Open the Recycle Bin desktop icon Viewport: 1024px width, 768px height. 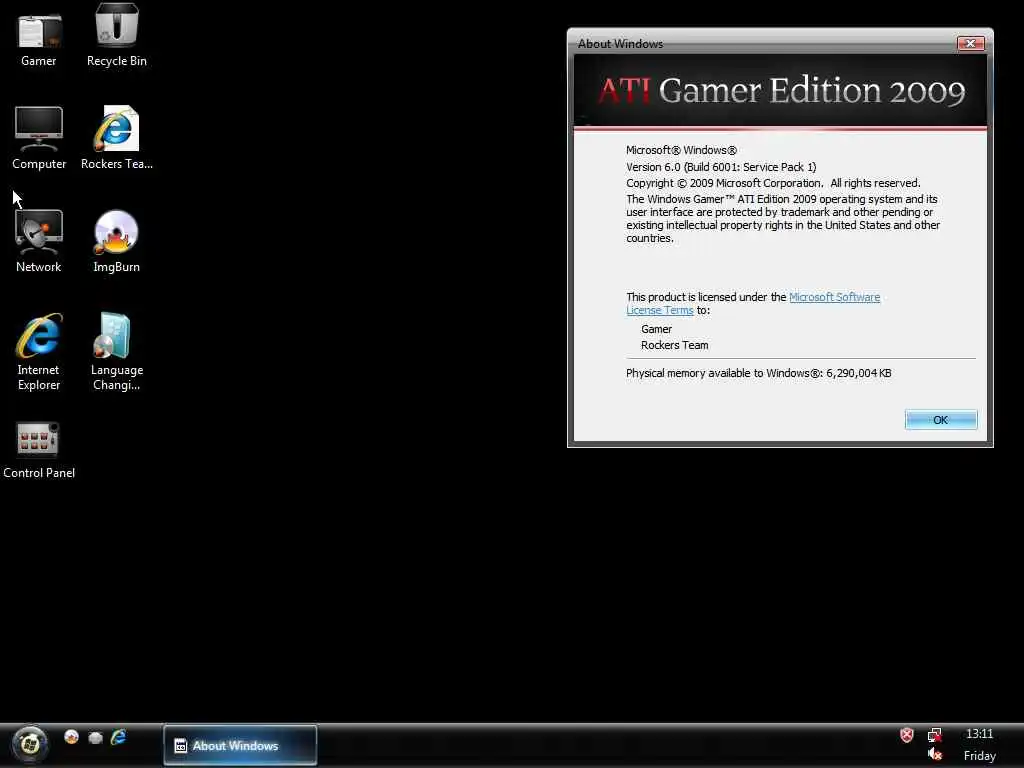coord(117,33)
